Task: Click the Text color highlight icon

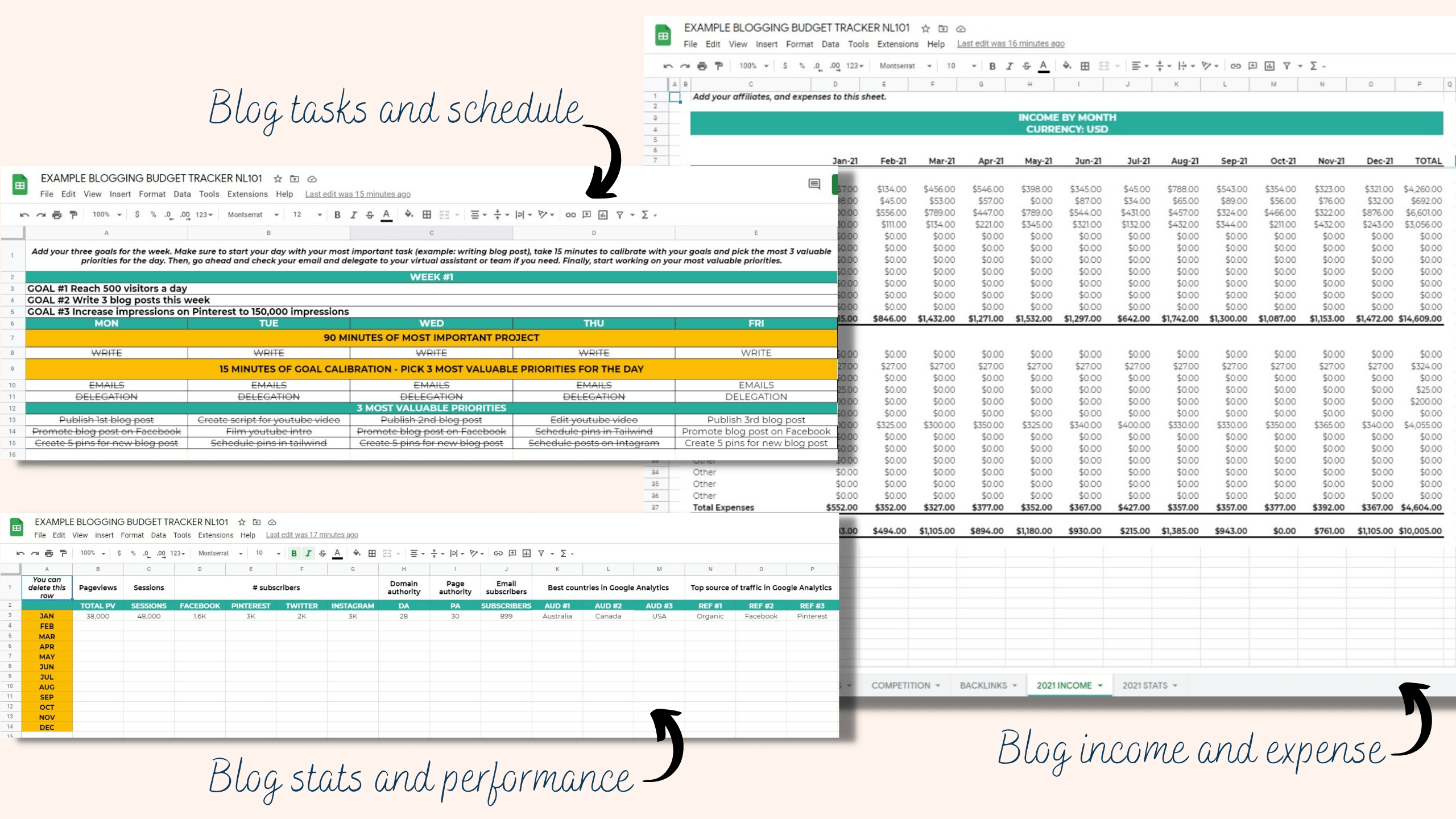Action: pos(1043,66)
